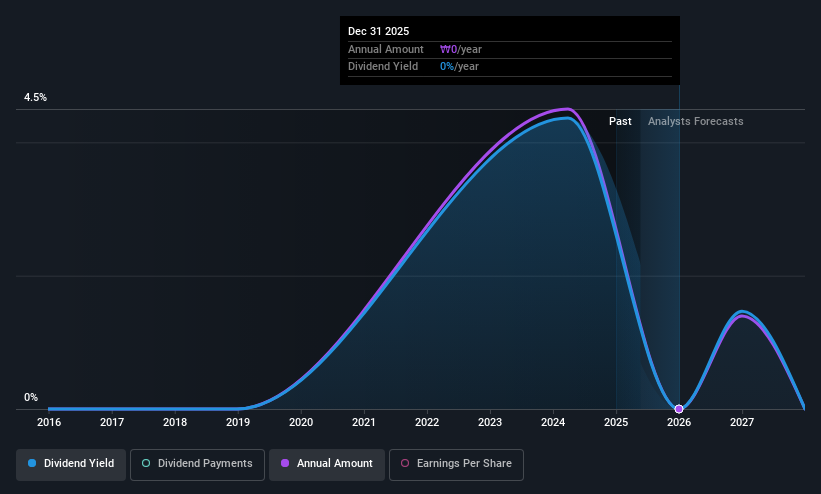The width and height of the screenshot is (821, 494).
Task: Click the 2019 x-axis label
Action: 238,422
